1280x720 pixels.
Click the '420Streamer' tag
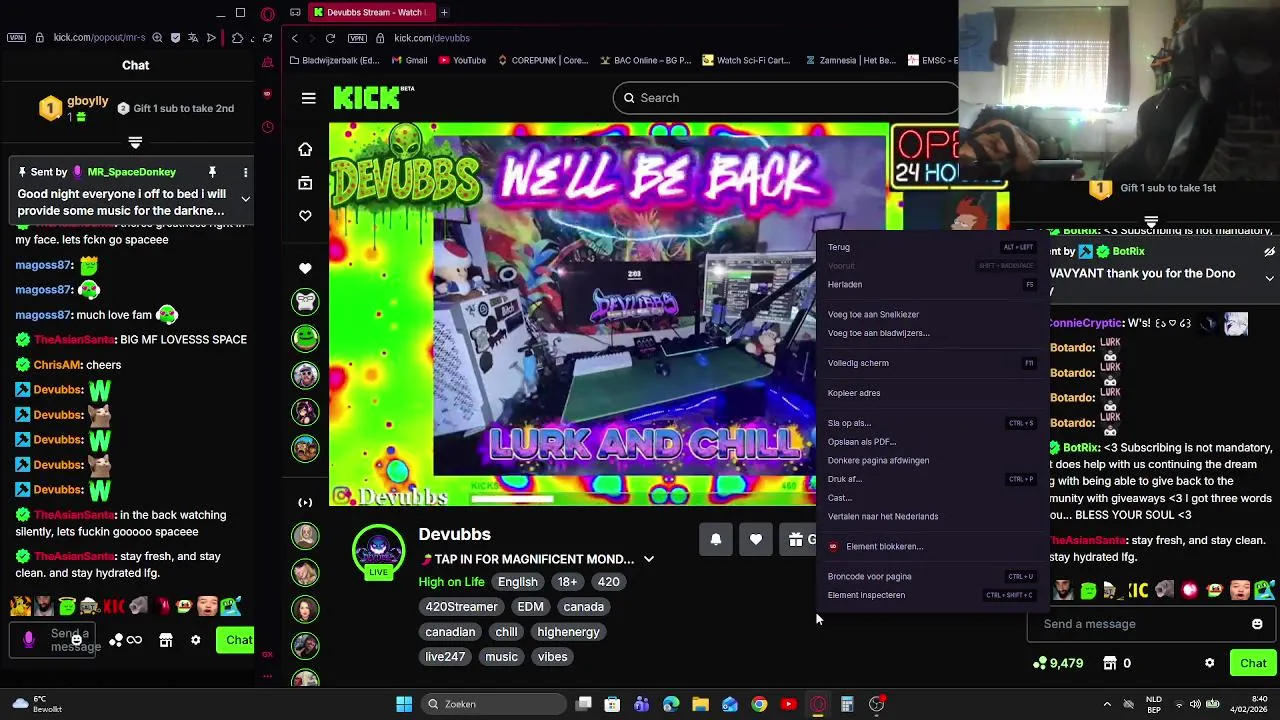[461, 607]
